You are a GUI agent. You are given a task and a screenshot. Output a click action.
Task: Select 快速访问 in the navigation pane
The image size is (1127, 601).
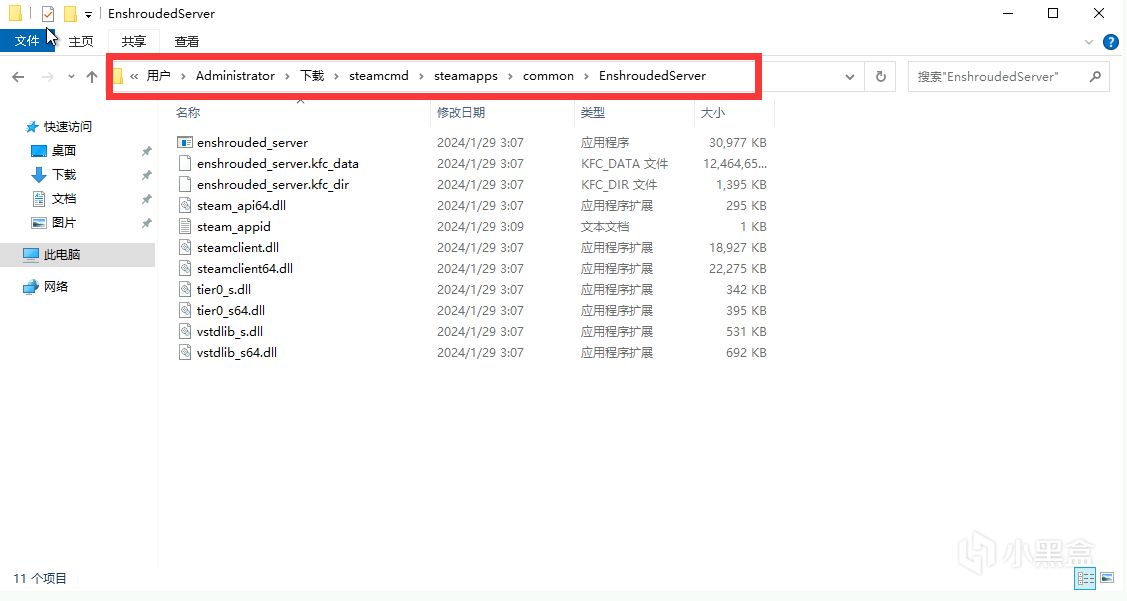click(68, 127)
